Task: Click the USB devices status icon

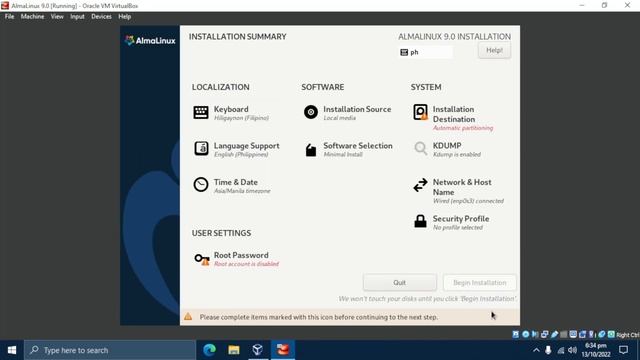Action: [x=554, y=334]
